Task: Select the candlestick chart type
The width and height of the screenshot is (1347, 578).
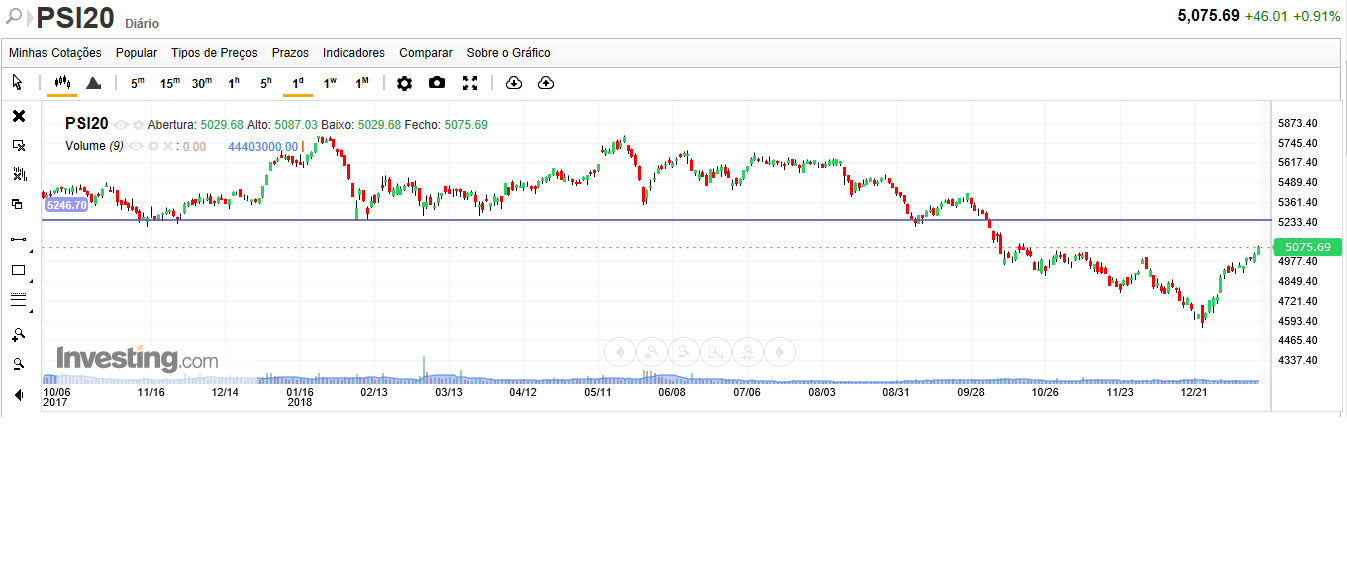Action: click(62, 83)
